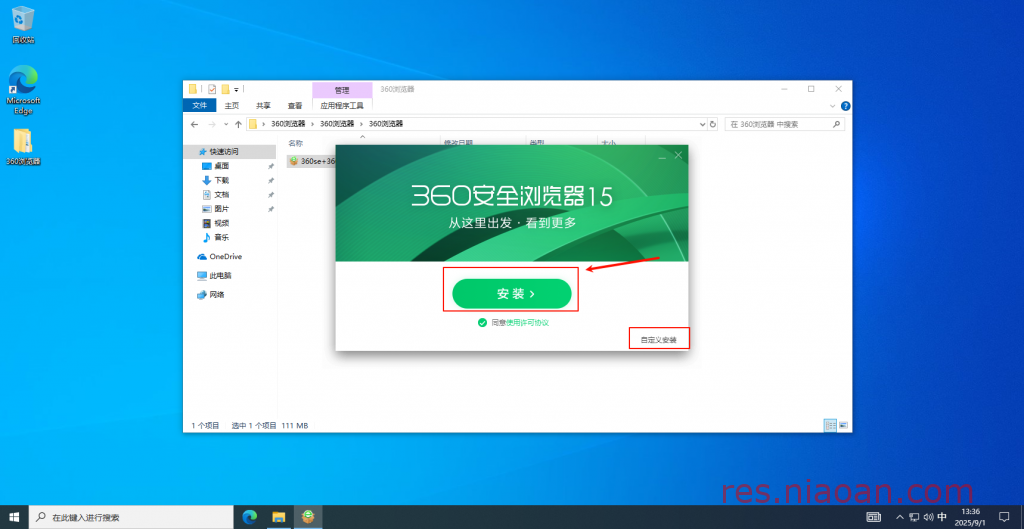Image resolution: width=1024 pixels, height=529 pixels.
Task: Select 网络 in navigation pane
Action: [217, 295]
